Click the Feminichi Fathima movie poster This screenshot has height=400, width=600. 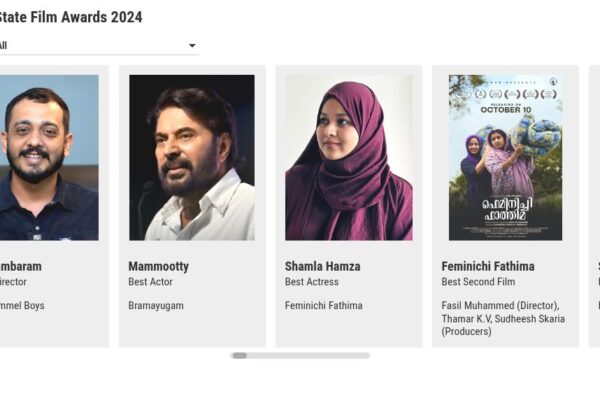pos(505,157)
